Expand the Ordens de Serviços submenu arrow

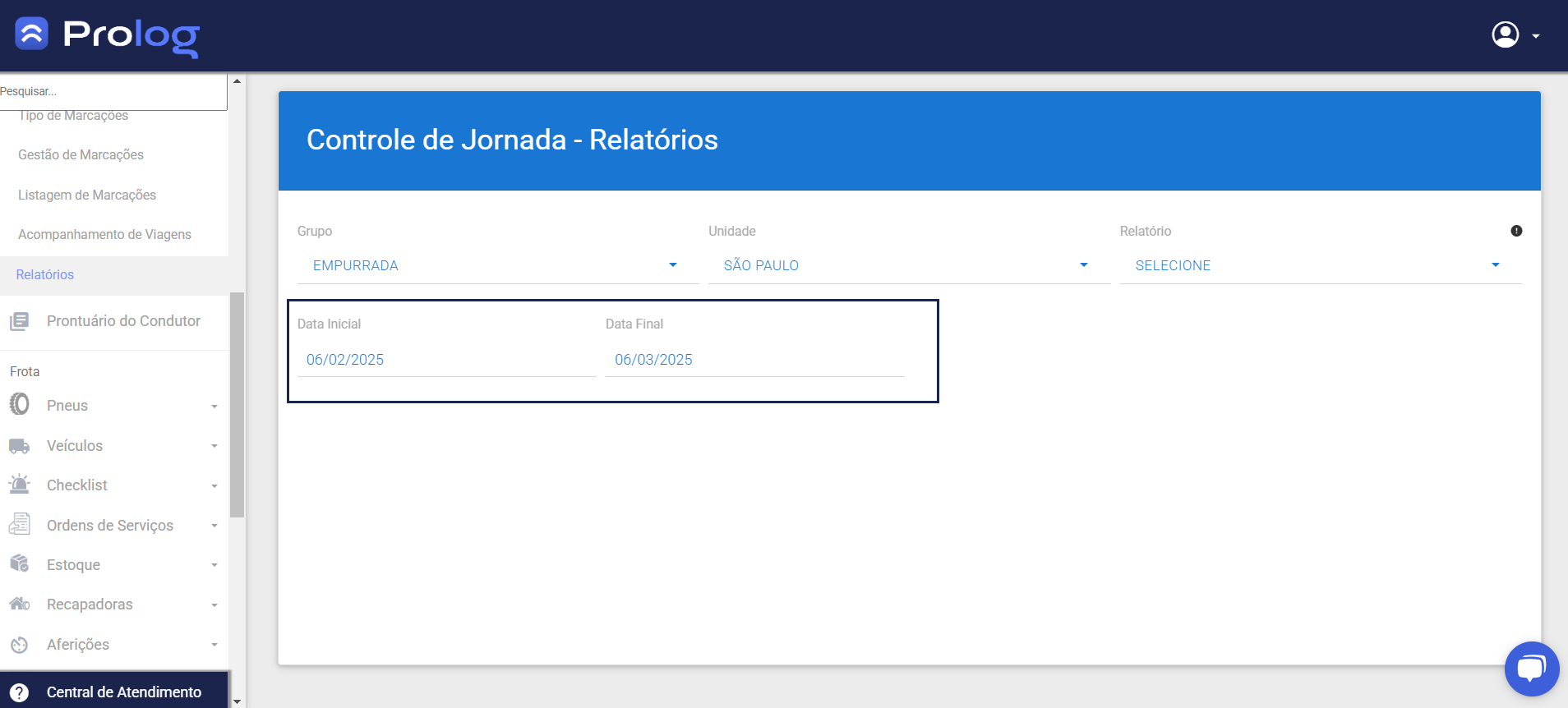pos(214,526)
